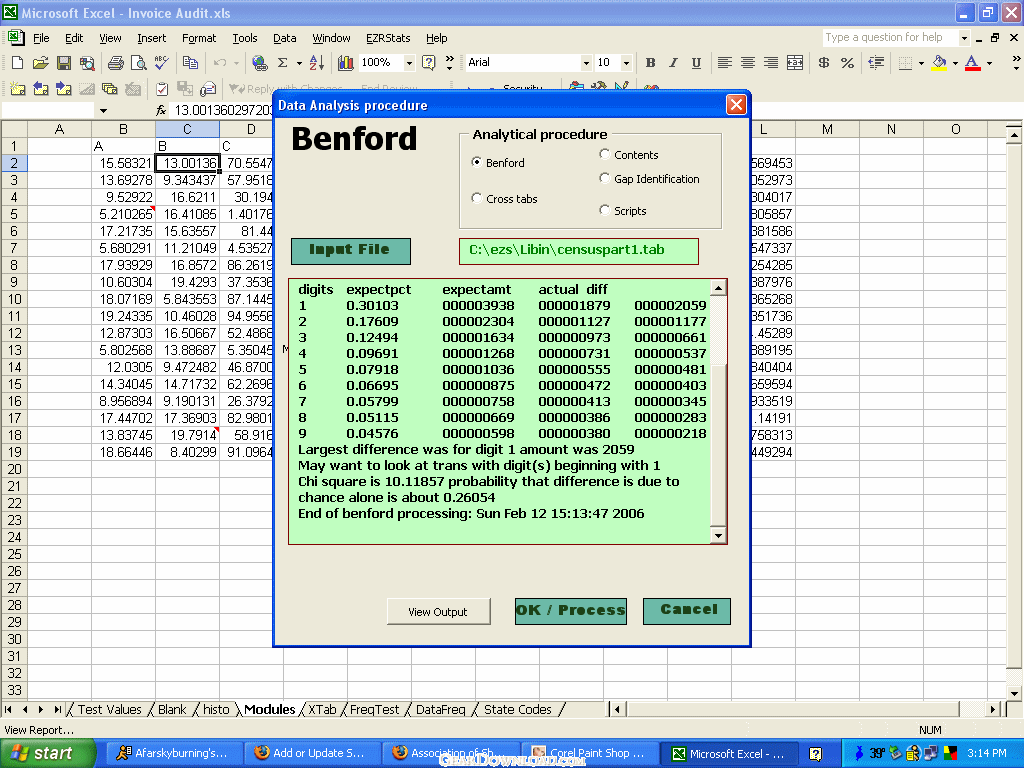The image size is (1024, 768).
Task: Open the Font Color dropdown arrow
Action: coord(989,63)
